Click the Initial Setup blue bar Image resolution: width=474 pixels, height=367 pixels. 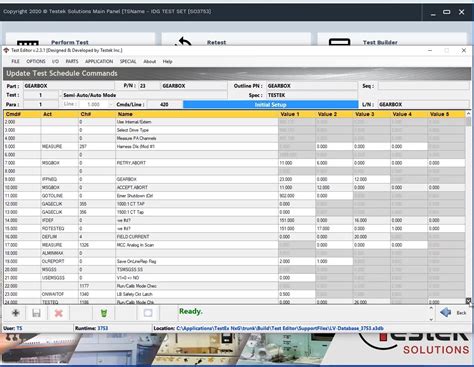coord(270,105)
